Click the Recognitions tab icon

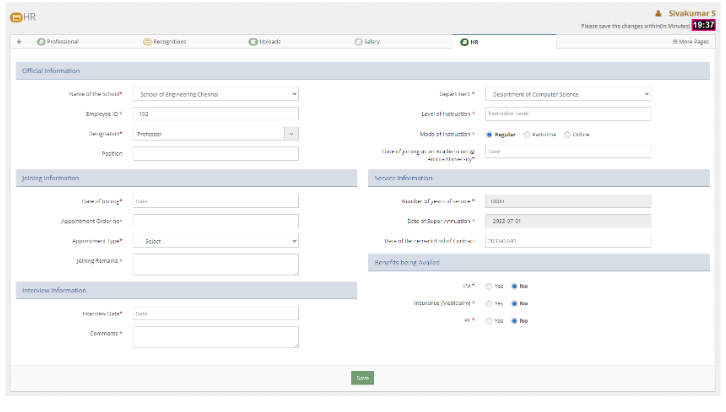[x=147, y=41]
